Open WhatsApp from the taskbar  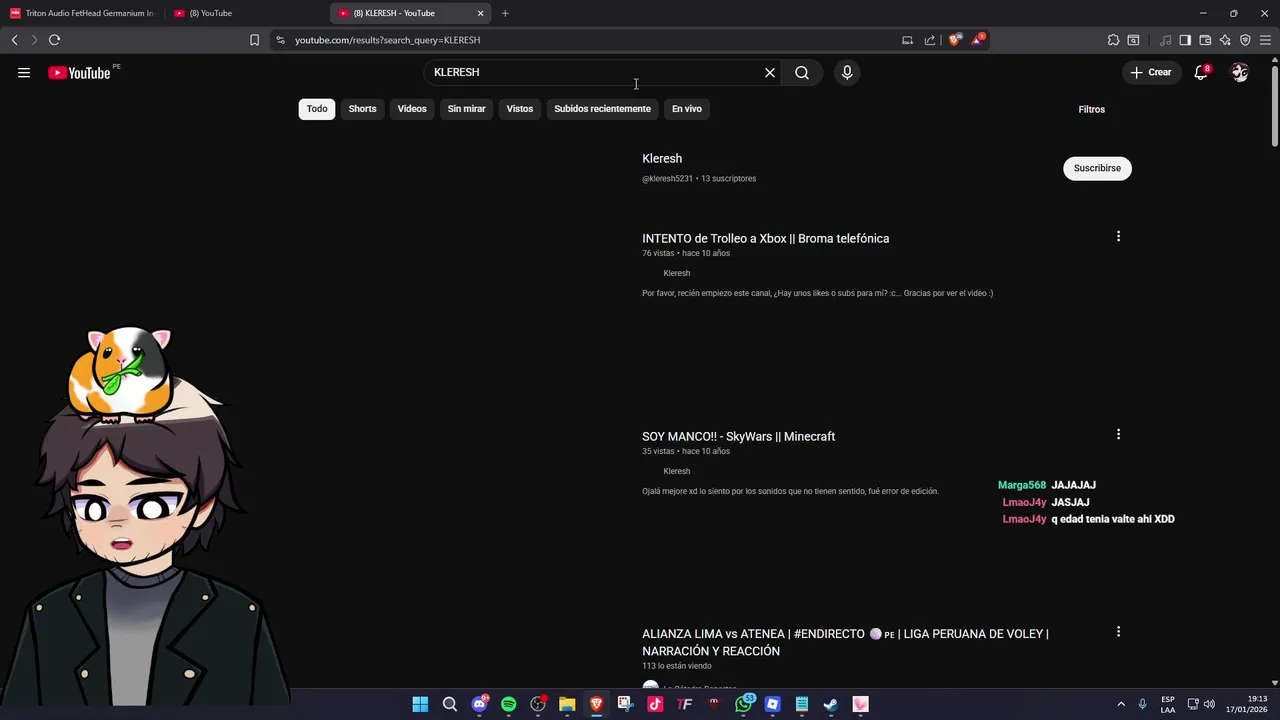tap(743, 704)
